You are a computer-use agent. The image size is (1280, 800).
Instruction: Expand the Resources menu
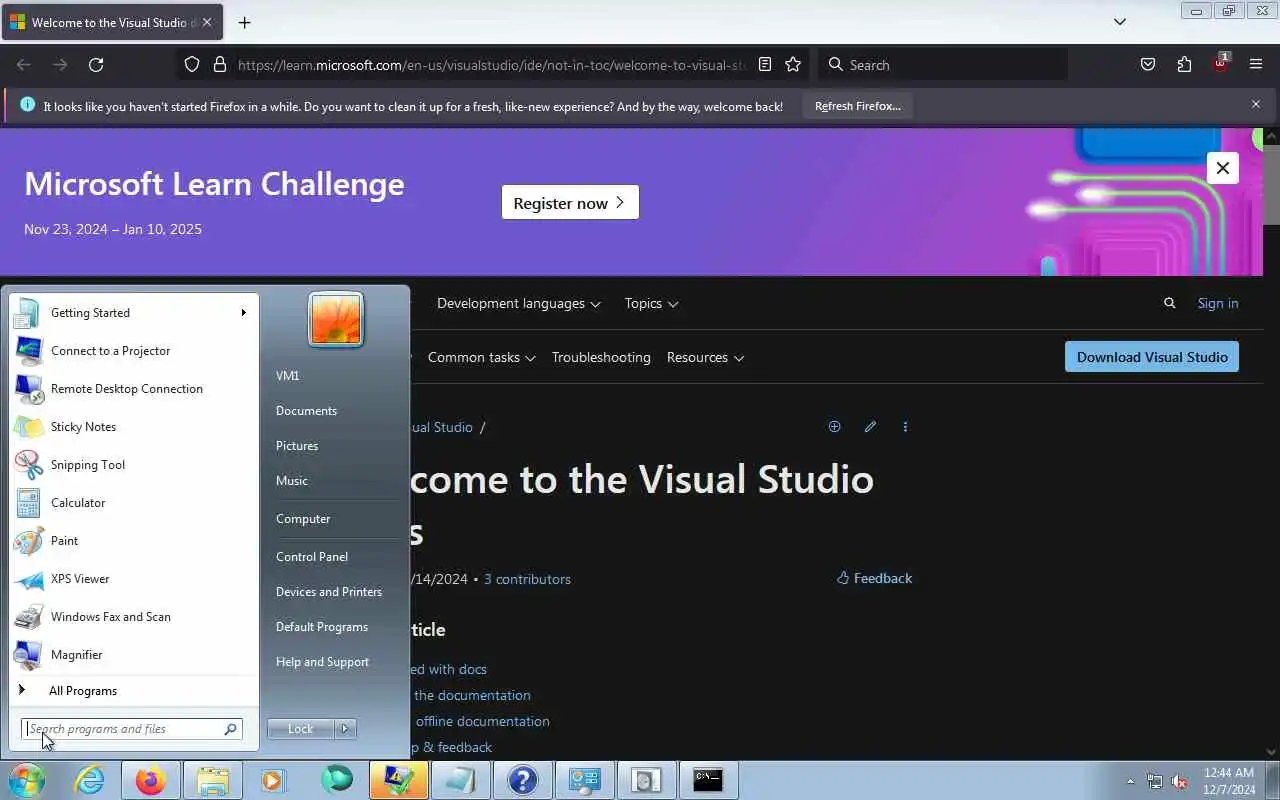(x=705, y=357)
